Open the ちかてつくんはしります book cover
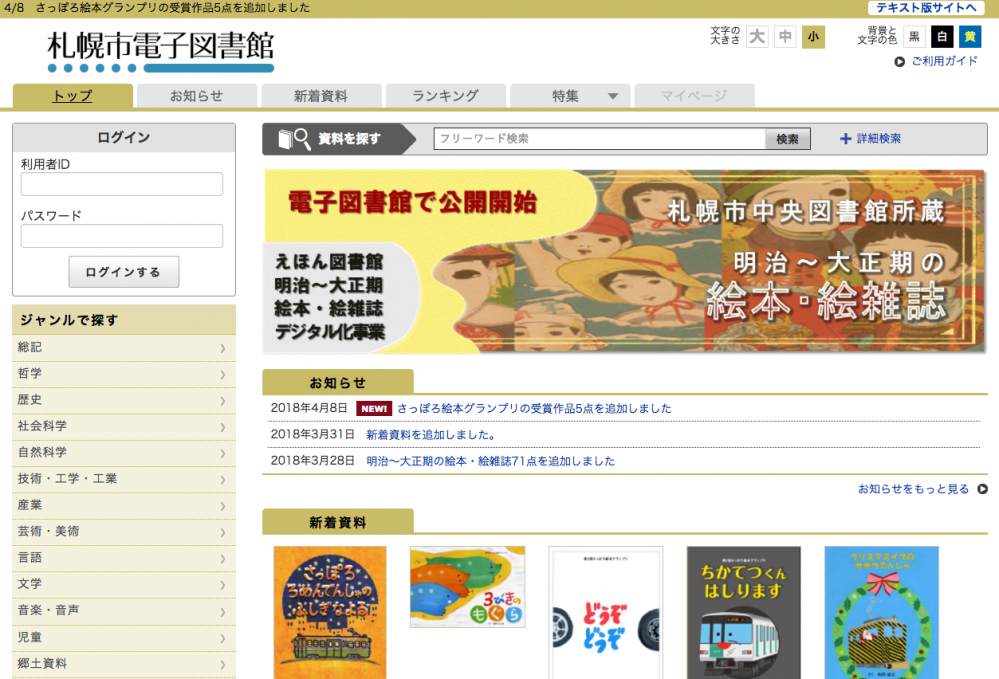The height and width of the screenshot is (679, 999). 744,613
